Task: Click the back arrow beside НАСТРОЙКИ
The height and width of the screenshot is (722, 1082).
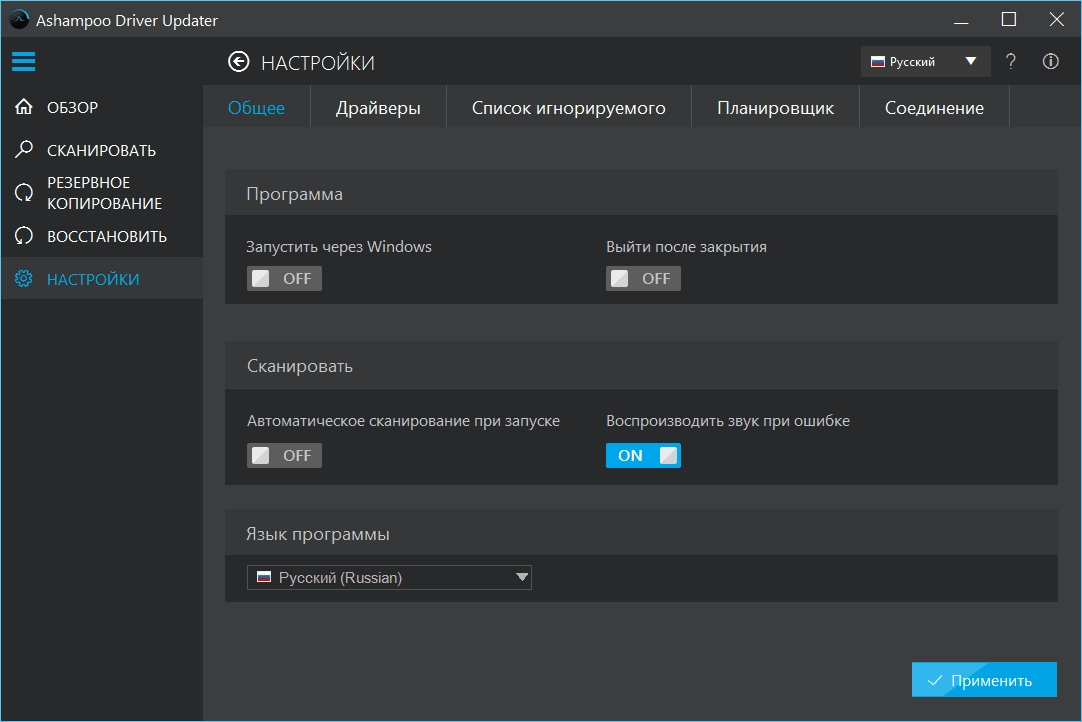Action: click(239, 62)
